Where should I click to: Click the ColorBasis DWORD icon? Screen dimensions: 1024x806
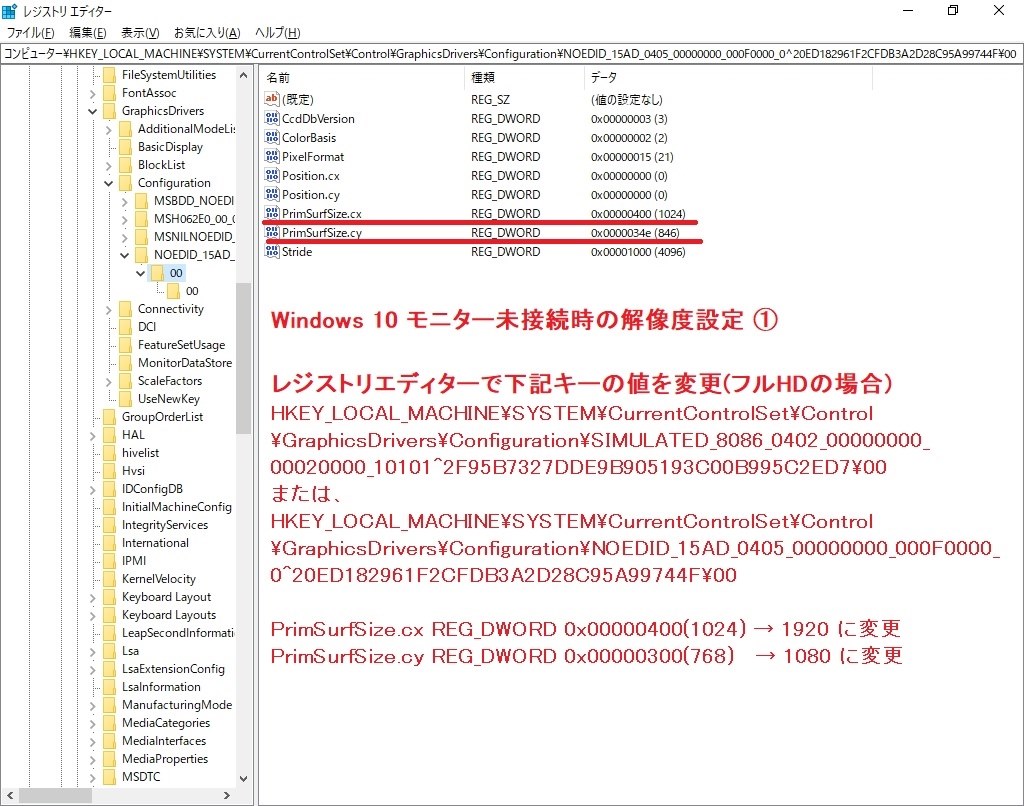click(272, 137)
